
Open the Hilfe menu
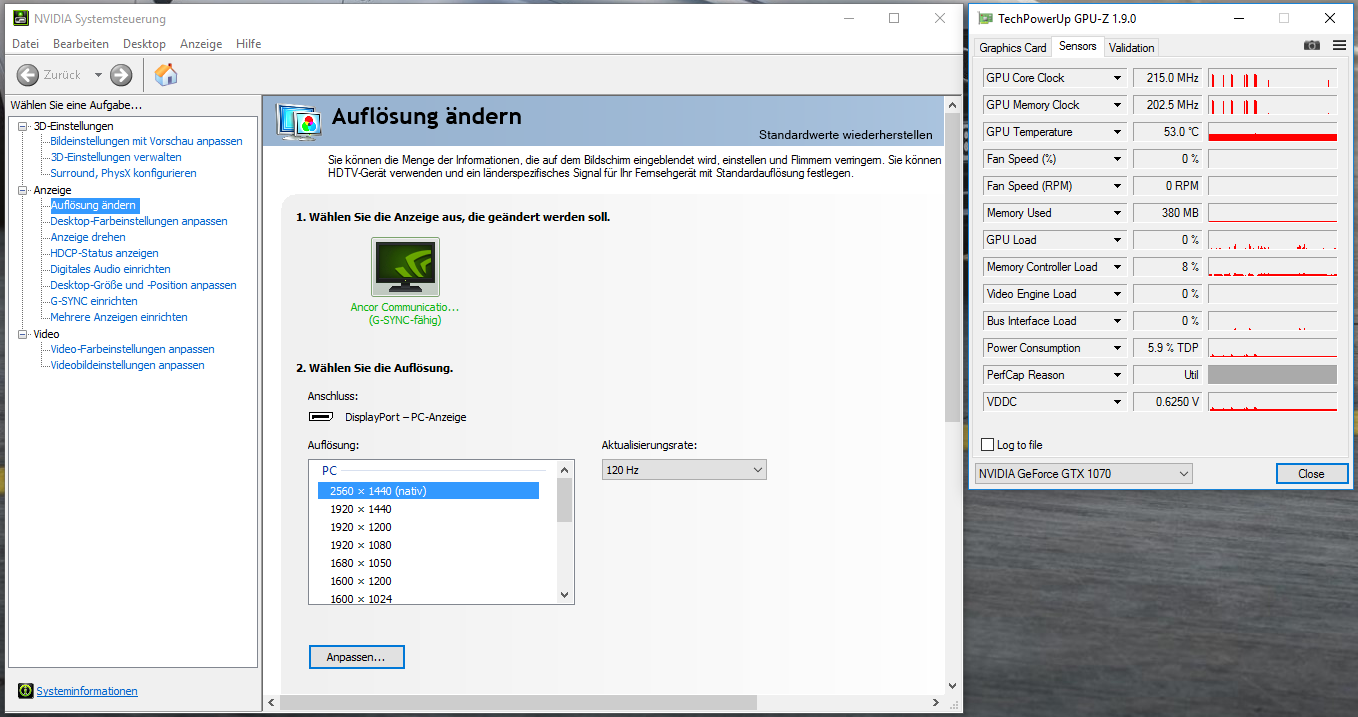(x=249, y=44)
